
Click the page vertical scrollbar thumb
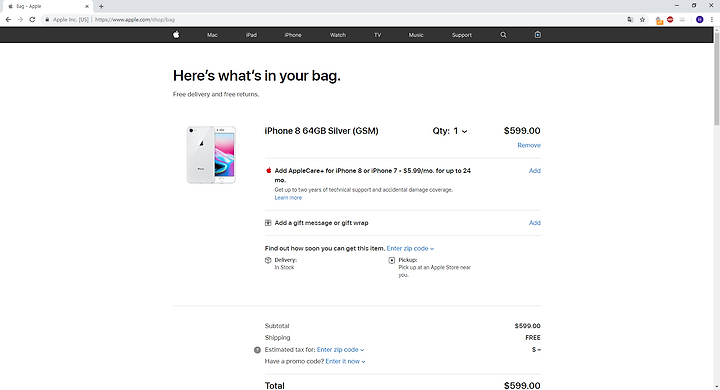click(716, 78)
